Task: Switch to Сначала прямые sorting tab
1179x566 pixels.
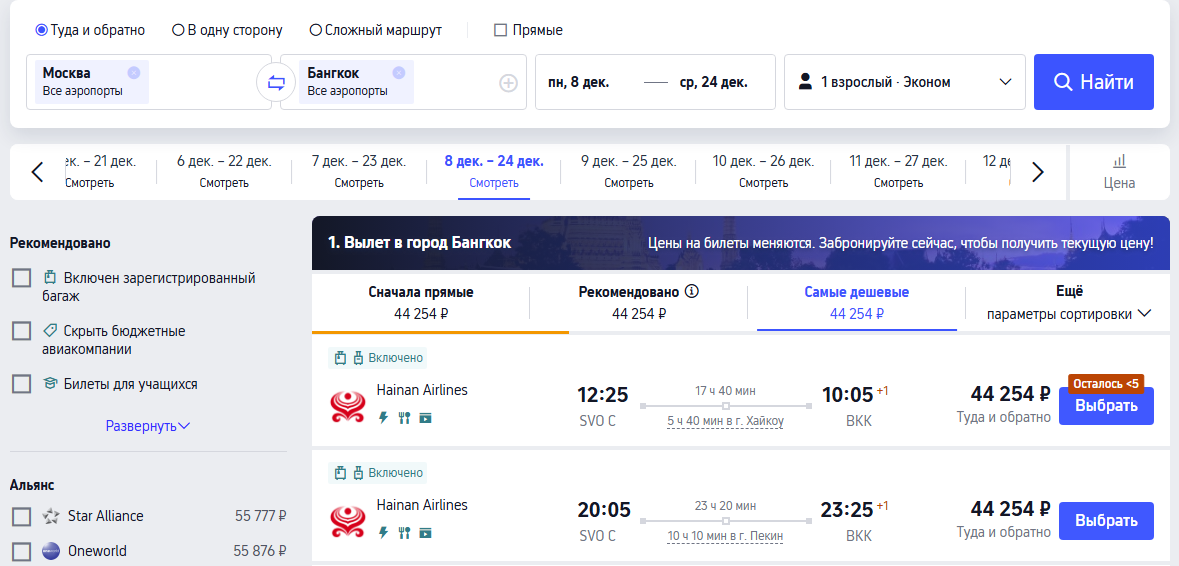Action: point(421,303)
